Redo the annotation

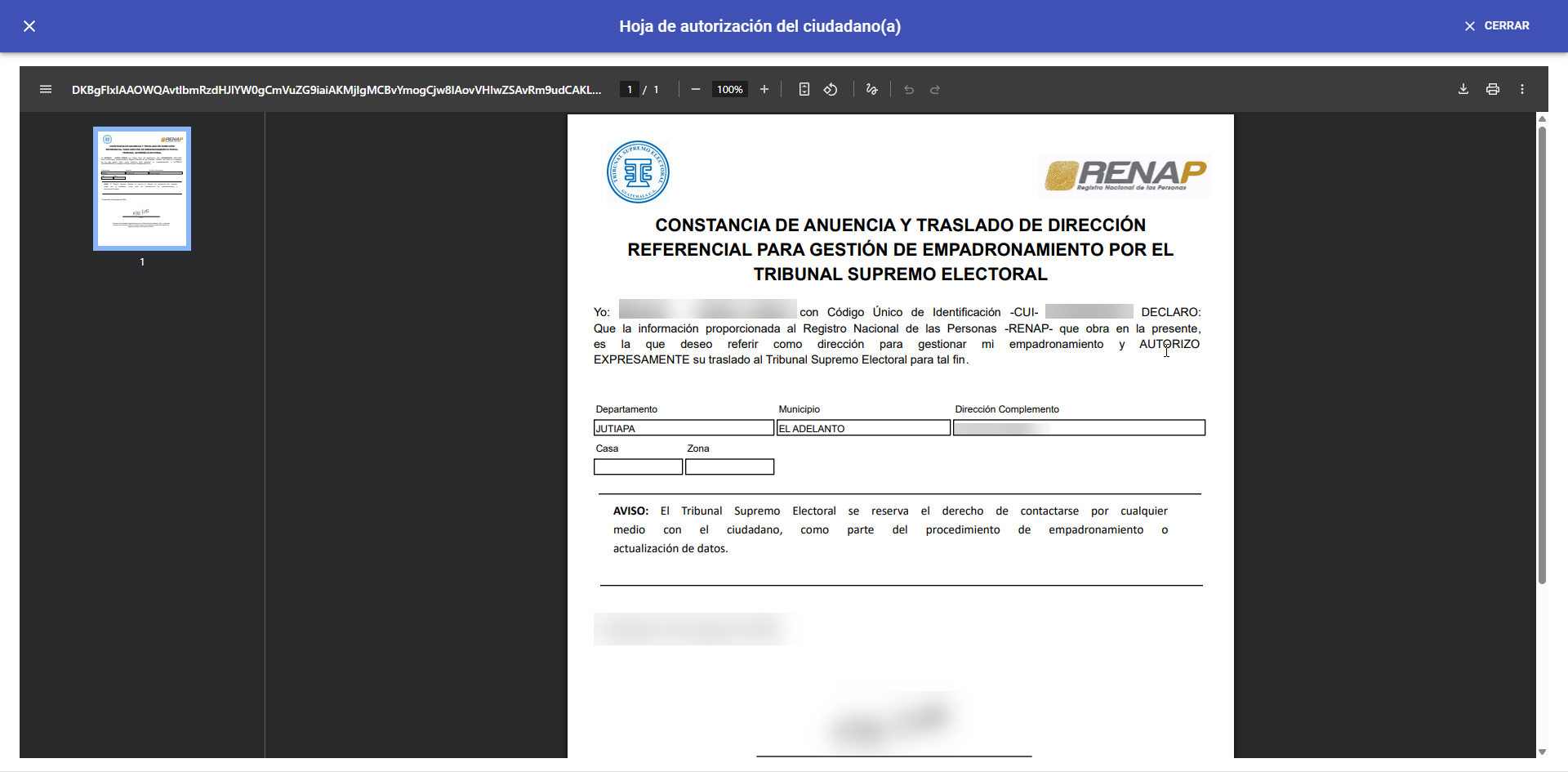[x=935, y=89]
